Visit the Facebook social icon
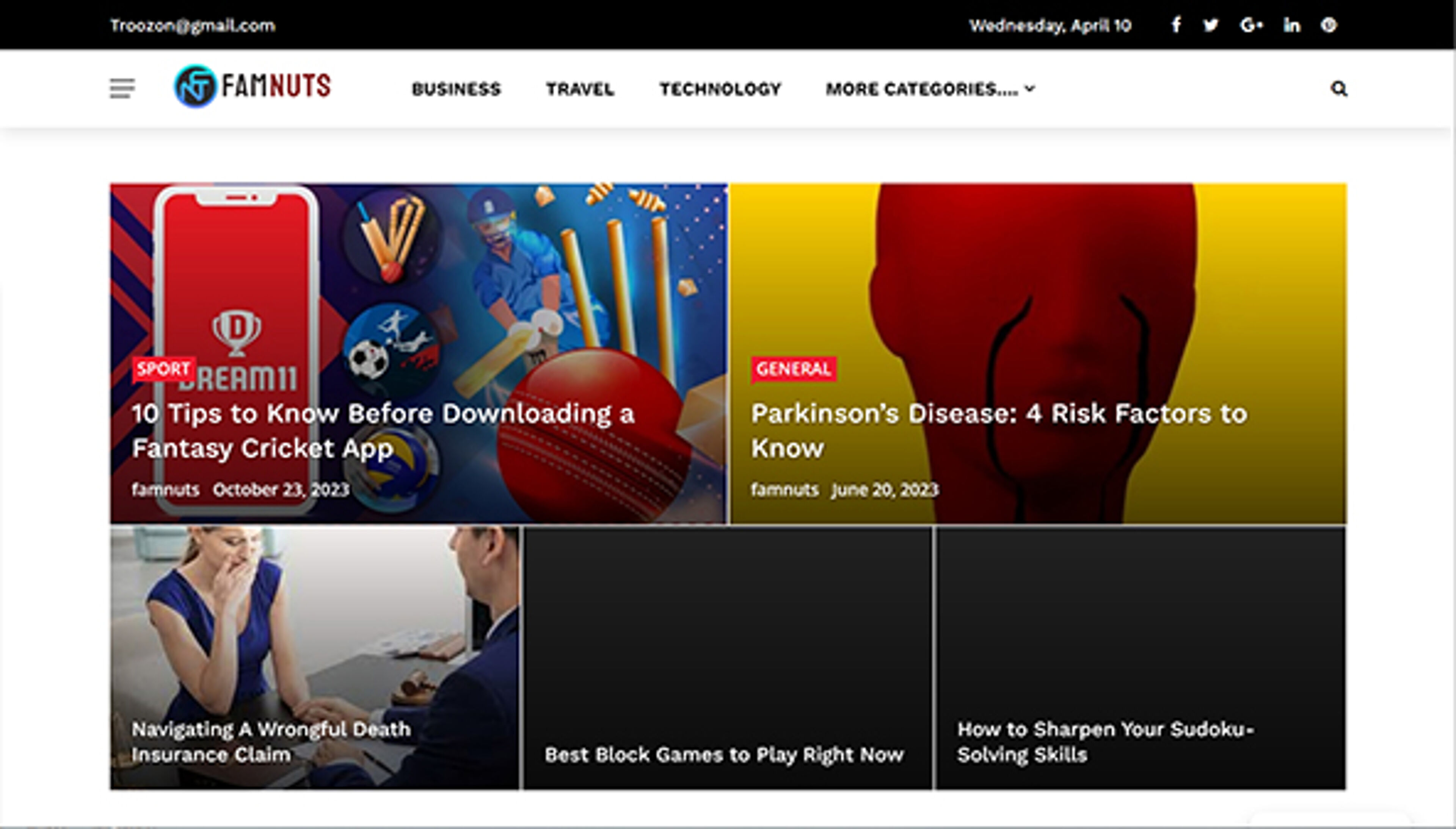The width and height of the screenshot is (1456, 829). click(1176, 25)
